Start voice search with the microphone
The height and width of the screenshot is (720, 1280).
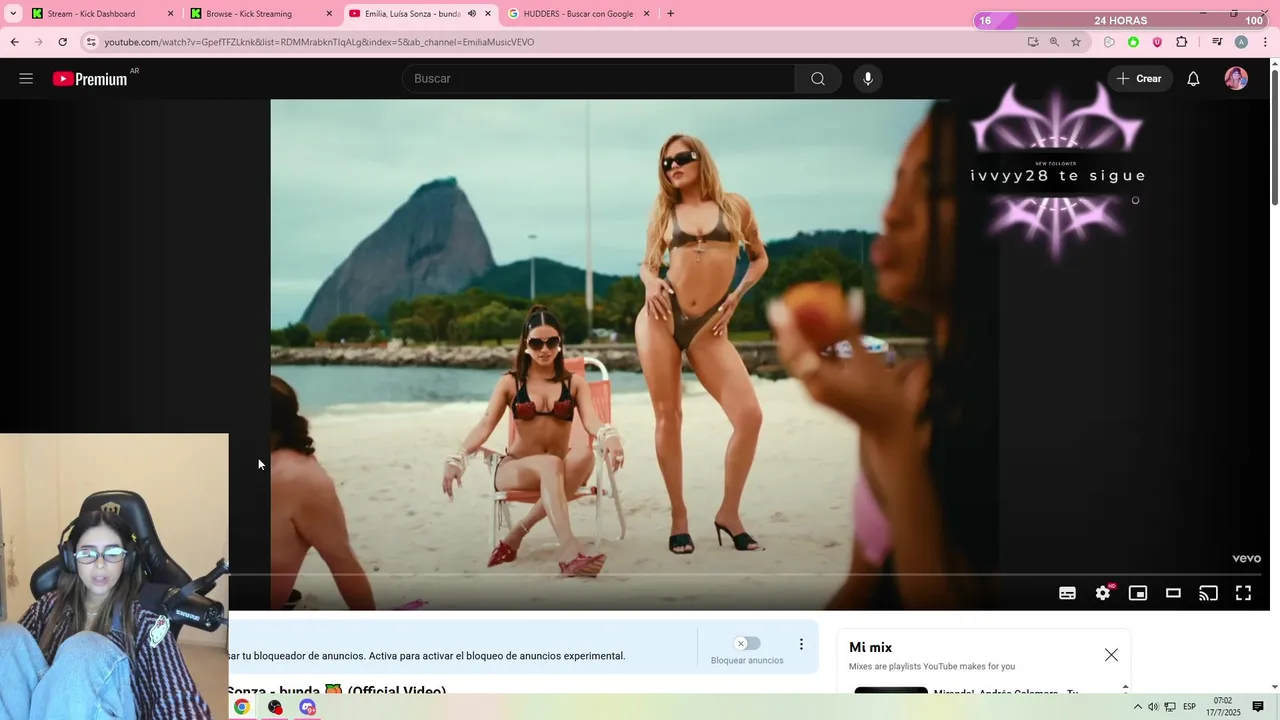click(x=868, y=79)
